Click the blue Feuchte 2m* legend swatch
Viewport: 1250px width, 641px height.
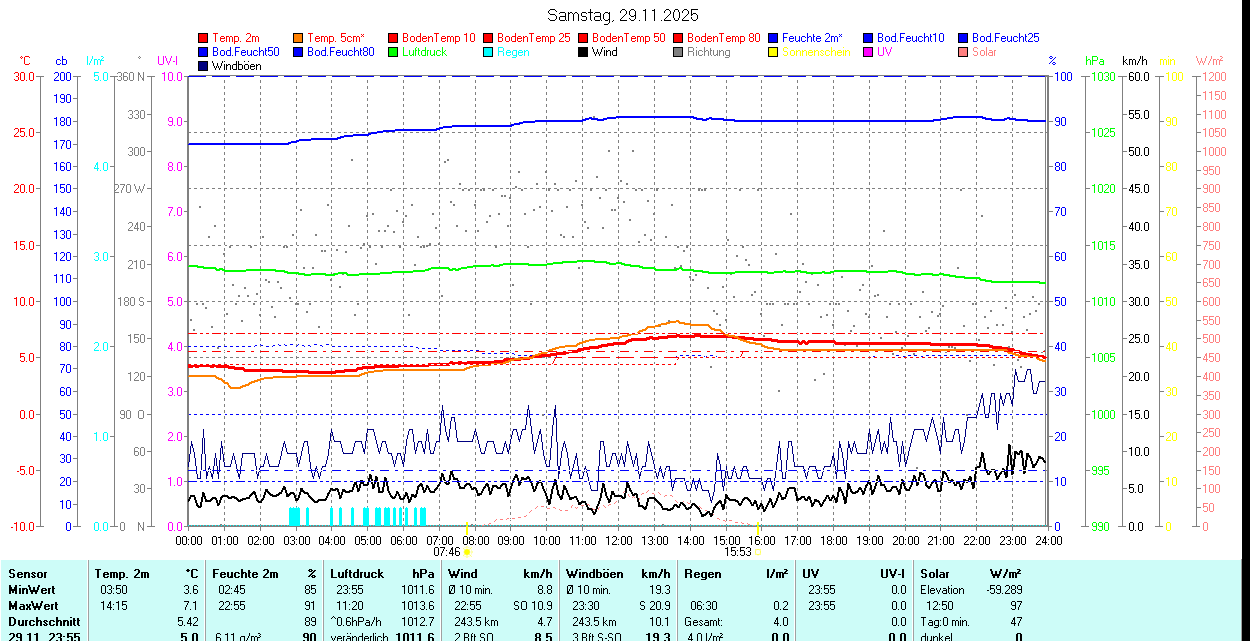(773, 38)
